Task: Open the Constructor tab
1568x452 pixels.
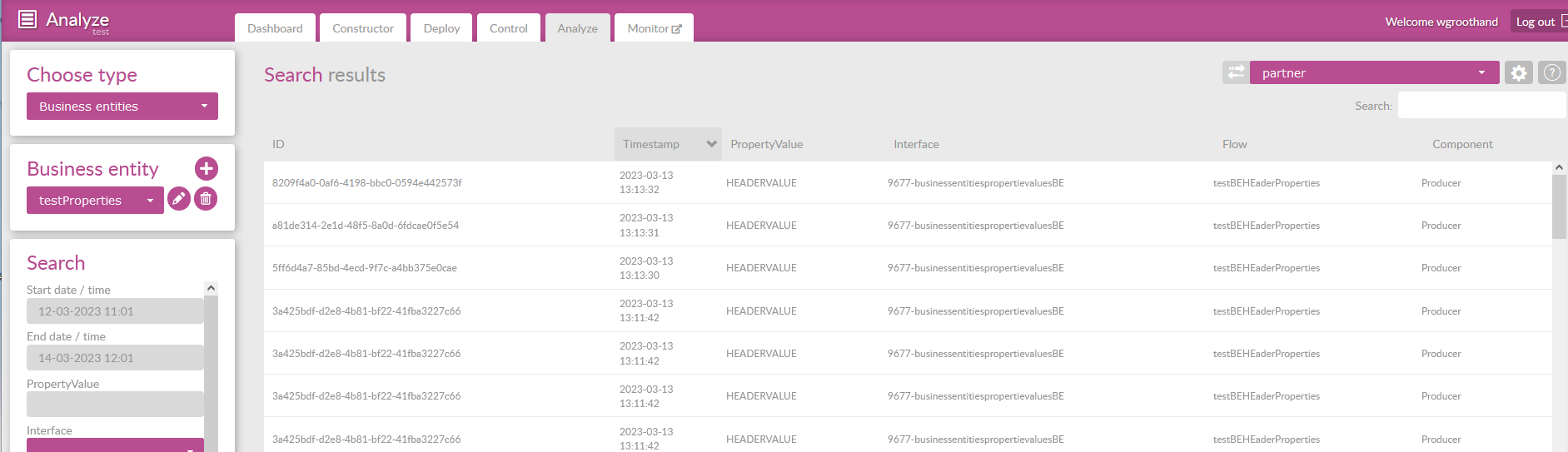Action: [x=363, y=28]
